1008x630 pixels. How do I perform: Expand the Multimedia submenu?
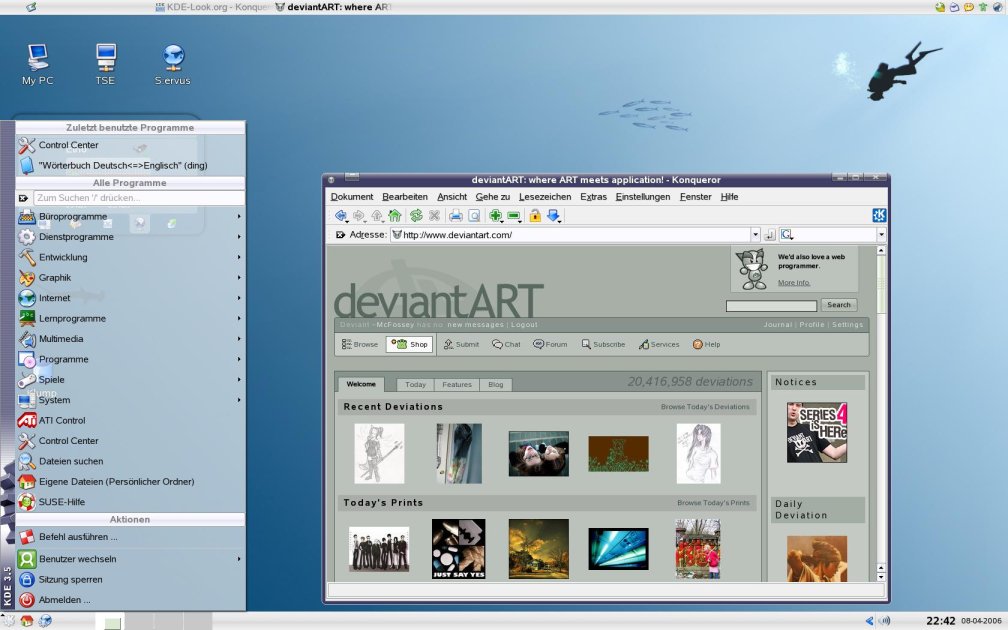130,339
